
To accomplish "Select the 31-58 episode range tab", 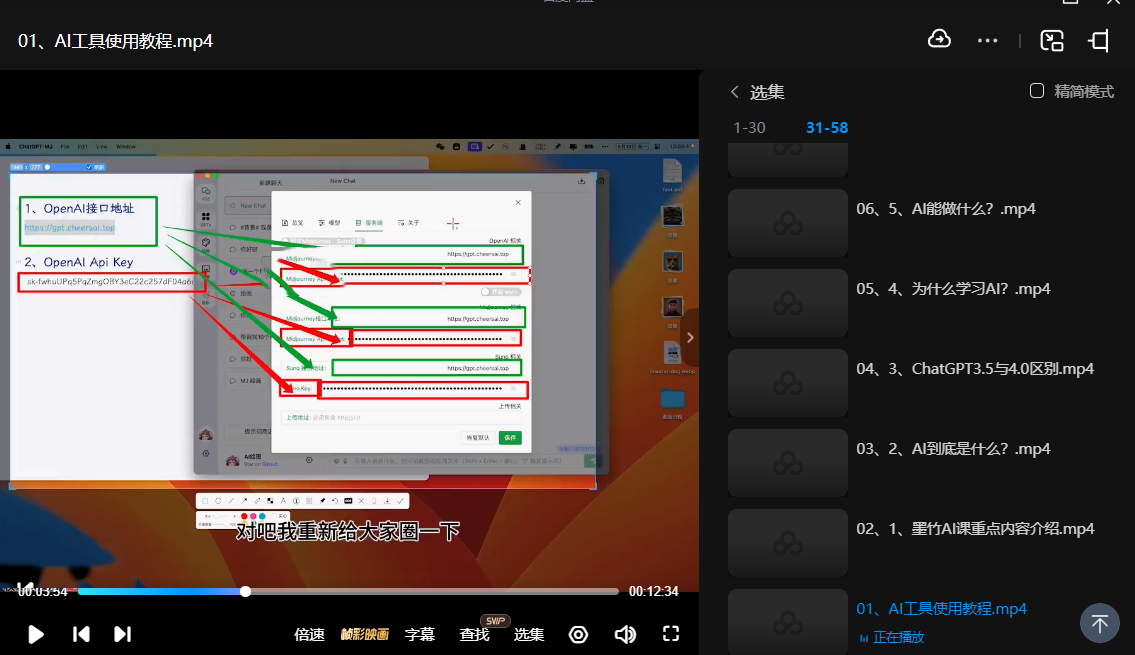I will coord(827,128).
